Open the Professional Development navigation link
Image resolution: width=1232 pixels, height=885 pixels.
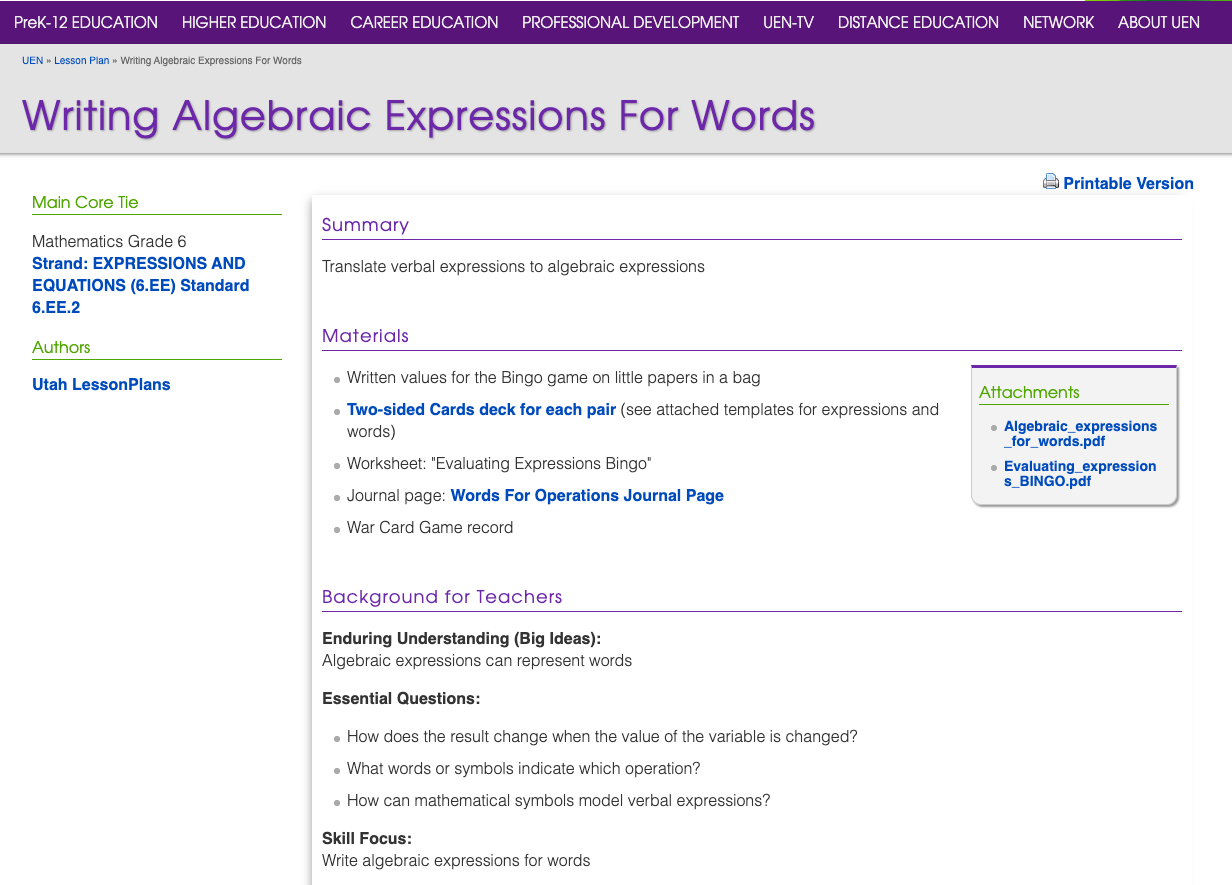tap(630, 22)
